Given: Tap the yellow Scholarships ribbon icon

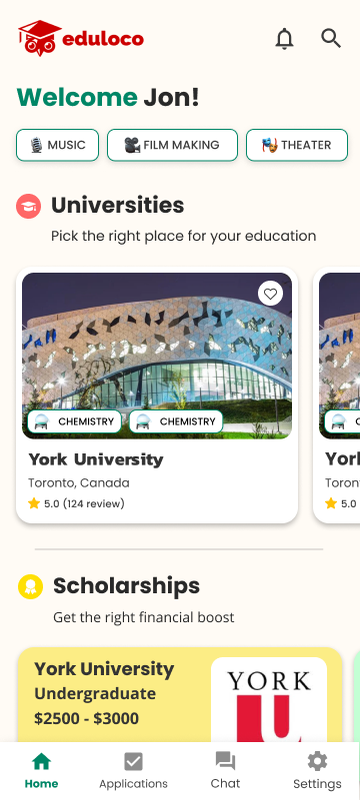Looking at the screenshot, I should tap(31, 587).
